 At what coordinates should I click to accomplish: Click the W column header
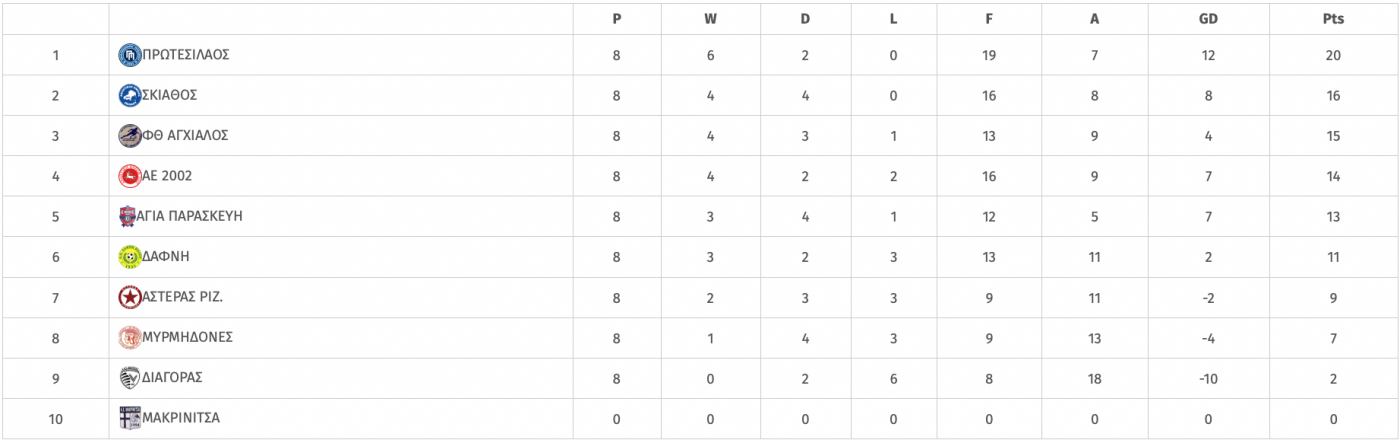click(710, 19)
